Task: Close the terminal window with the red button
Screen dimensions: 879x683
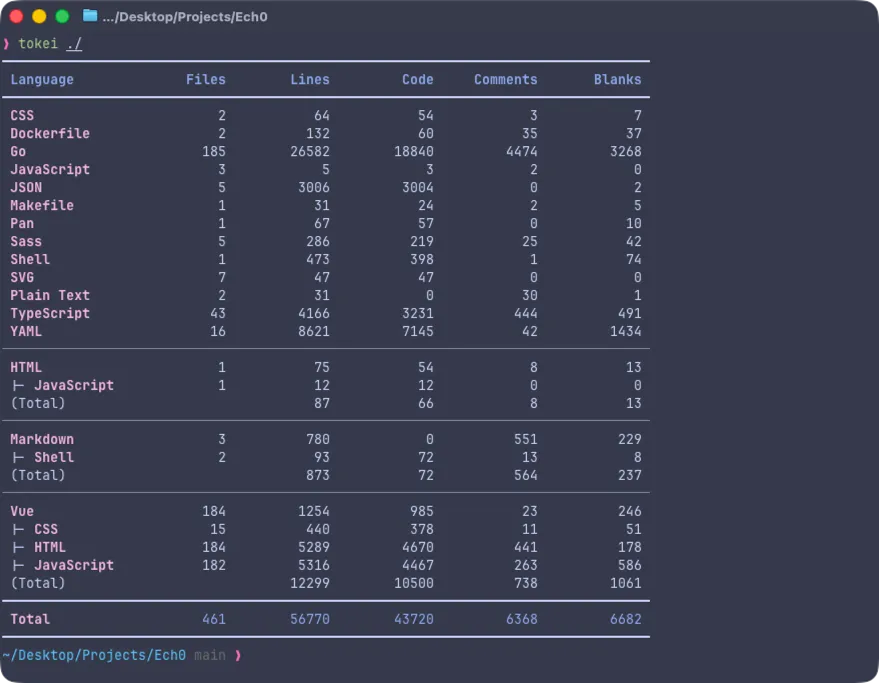Action: coord(16,16)
